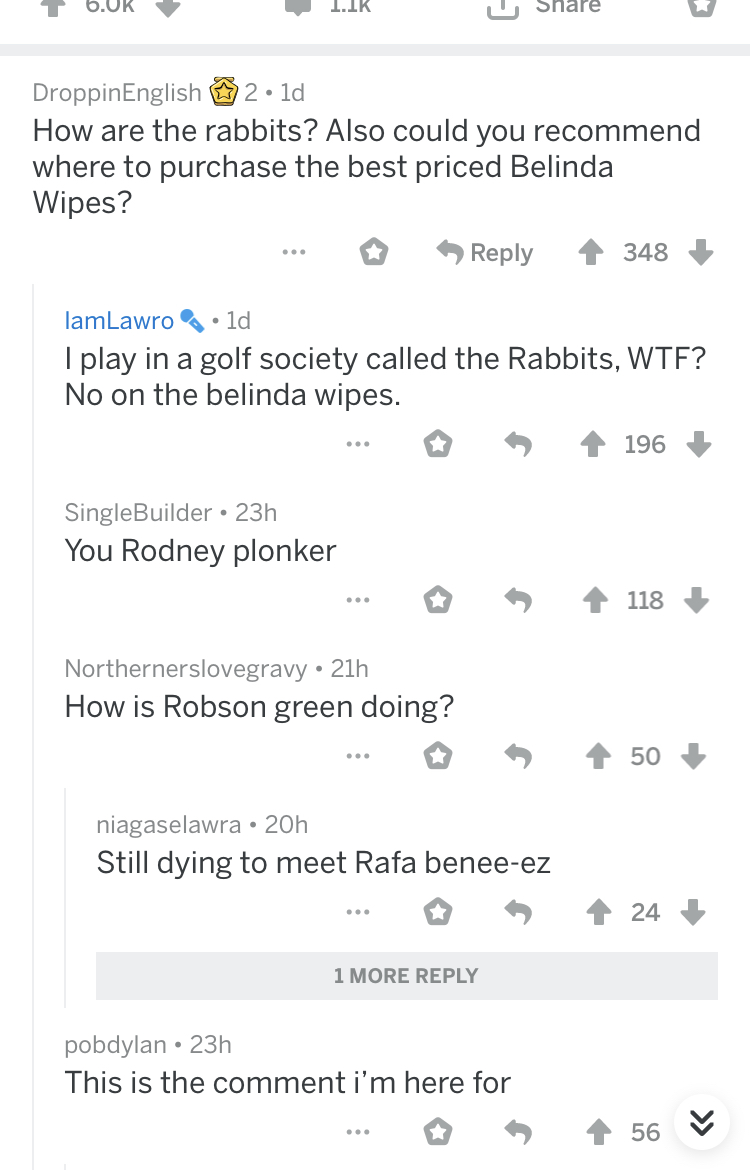The image size is (750, 1170).
Task: Expand the 1 MORE REPLY bar
Action: [406, 976]
